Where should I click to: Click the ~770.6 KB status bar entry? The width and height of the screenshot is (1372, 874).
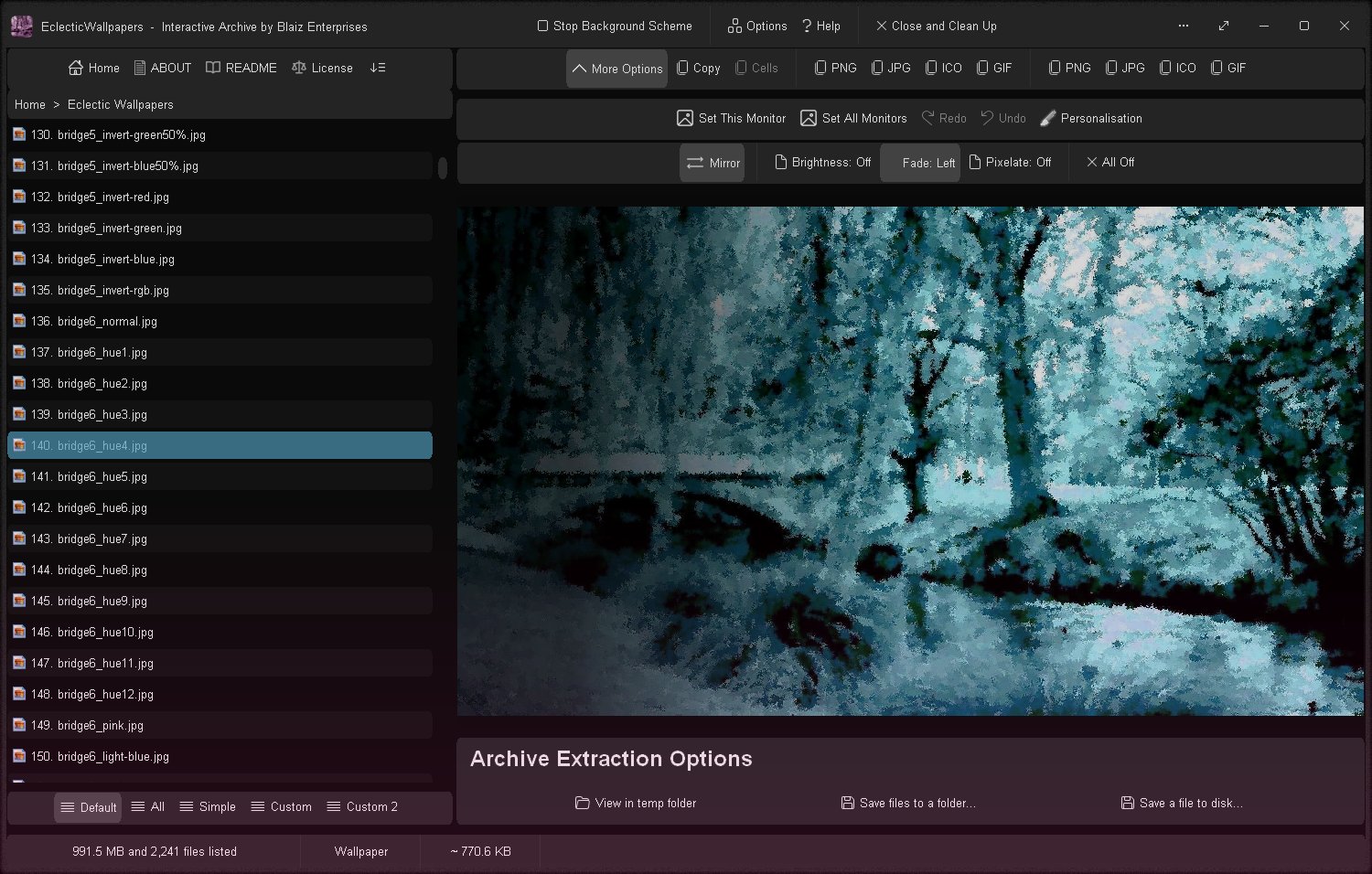[480, 851]
